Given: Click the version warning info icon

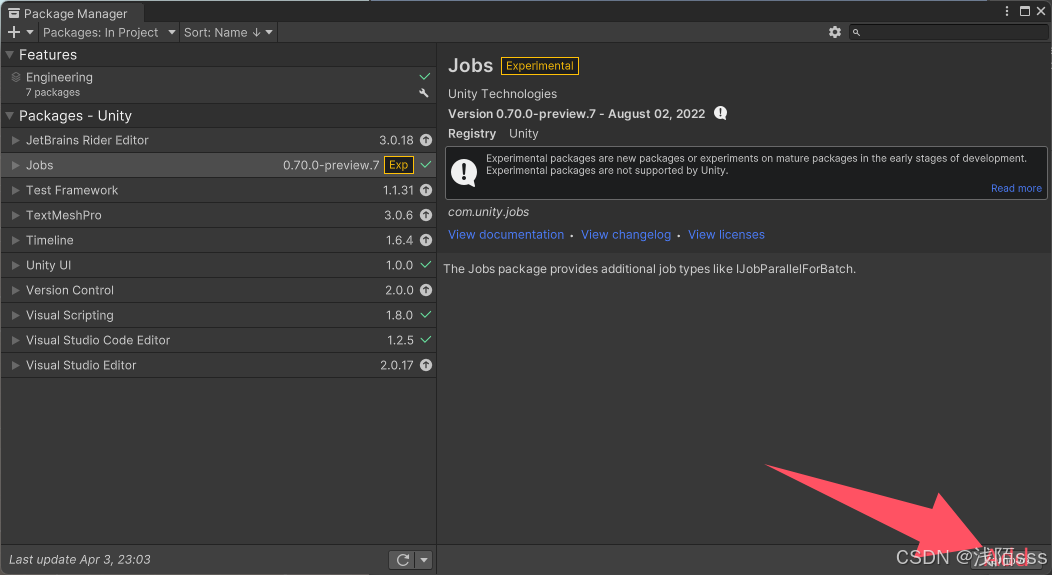Looking at the screenshot, I should click(721, 113).
